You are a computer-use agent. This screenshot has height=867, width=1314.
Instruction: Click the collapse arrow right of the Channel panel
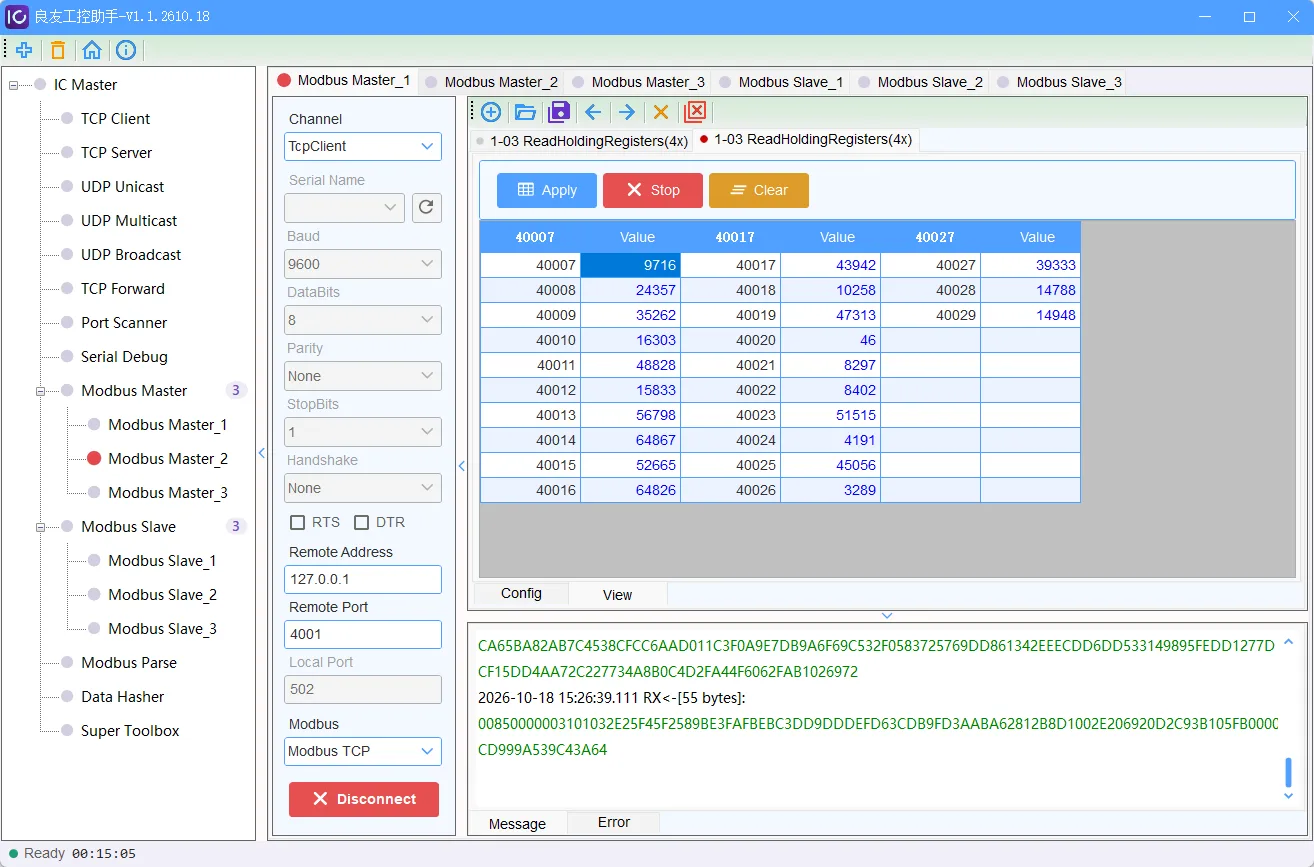(462, 466)
